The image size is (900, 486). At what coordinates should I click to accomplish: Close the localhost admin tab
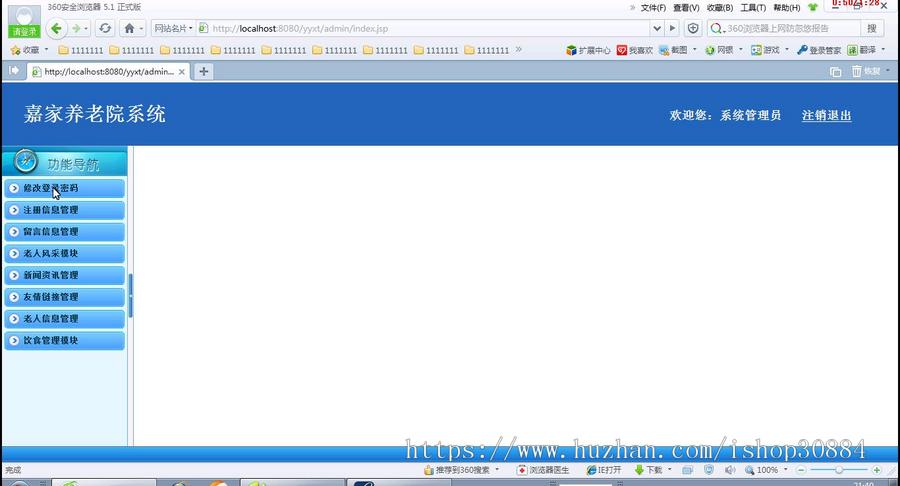click(181, 72)
